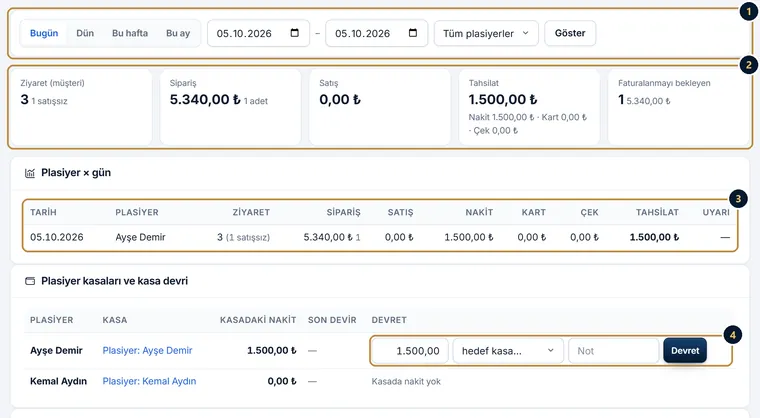Click the Devret button
Image resolution: width=760 pixels, height=418 pixels.
(x=685, y=351)
